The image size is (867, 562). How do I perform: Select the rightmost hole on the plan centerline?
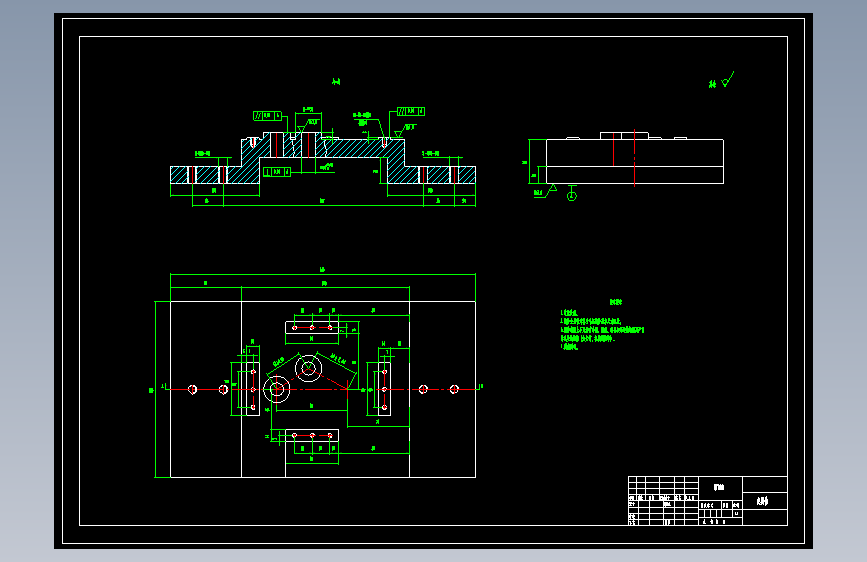[454, 389]
